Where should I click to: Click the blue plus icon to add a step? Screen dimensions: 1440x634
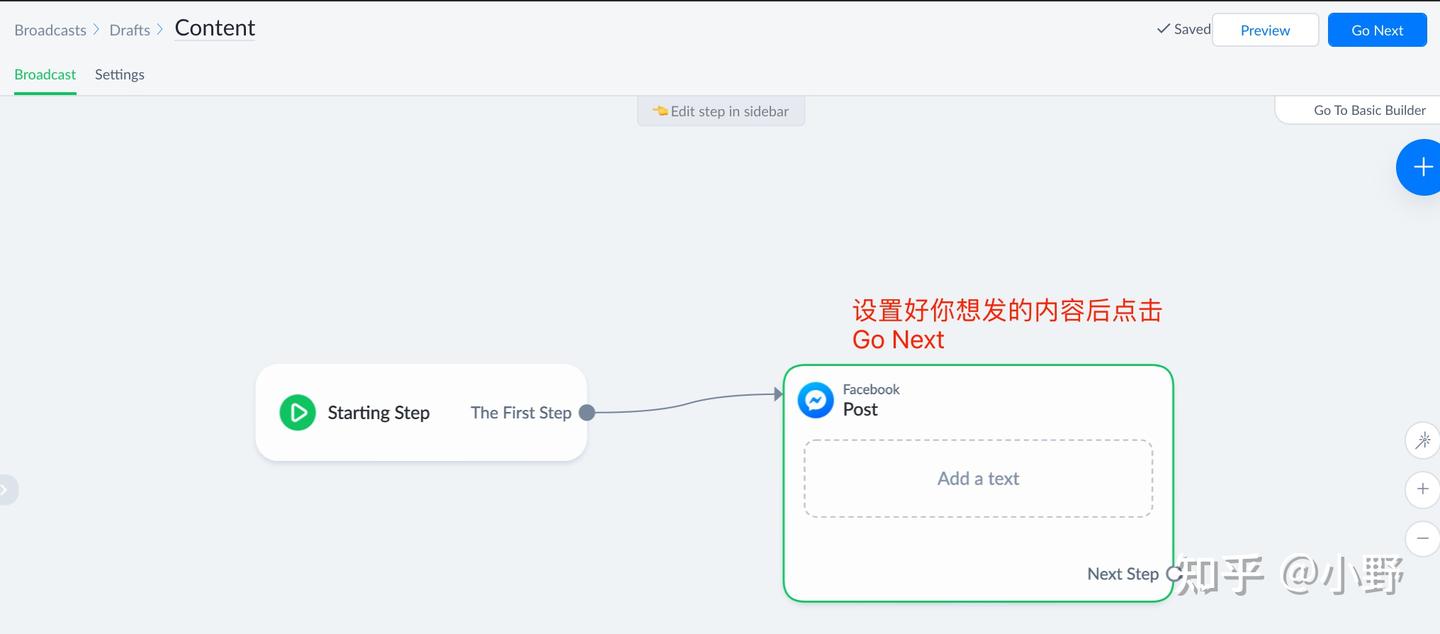(1421, 167)
